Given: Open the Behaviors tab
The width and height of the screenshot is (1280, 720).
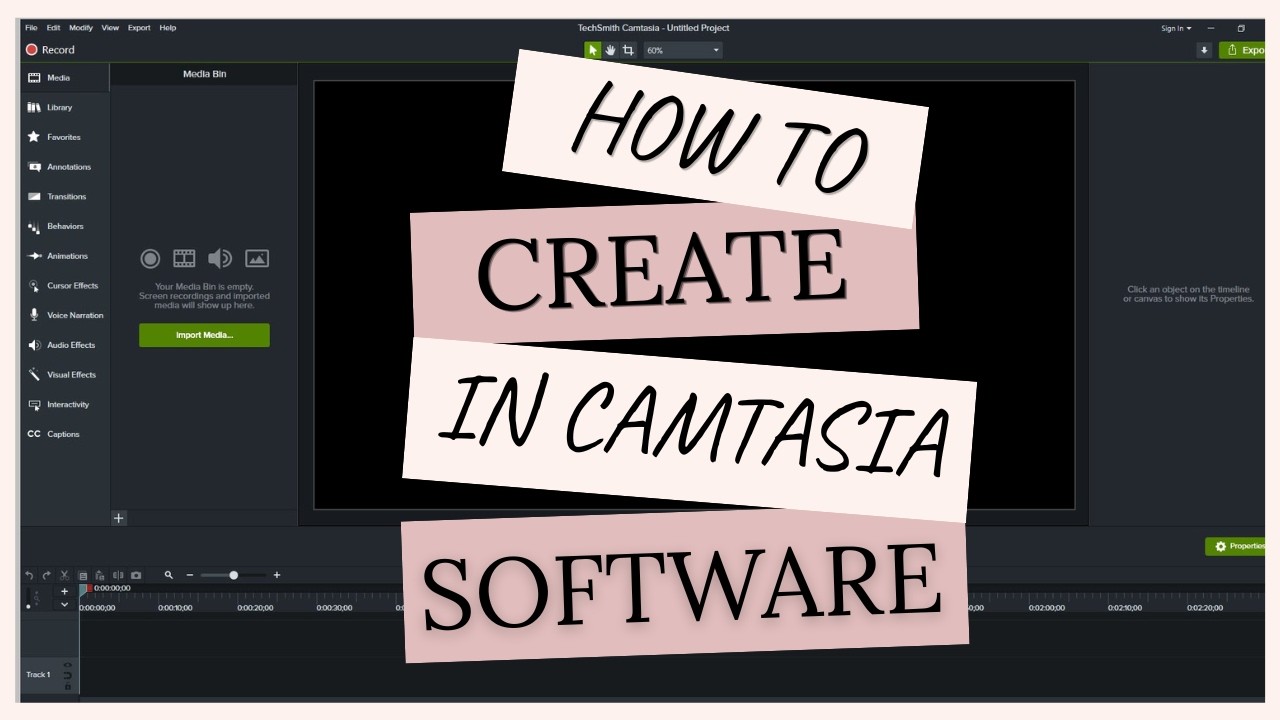Looking at the screenshot, I should tap(65, 226).
